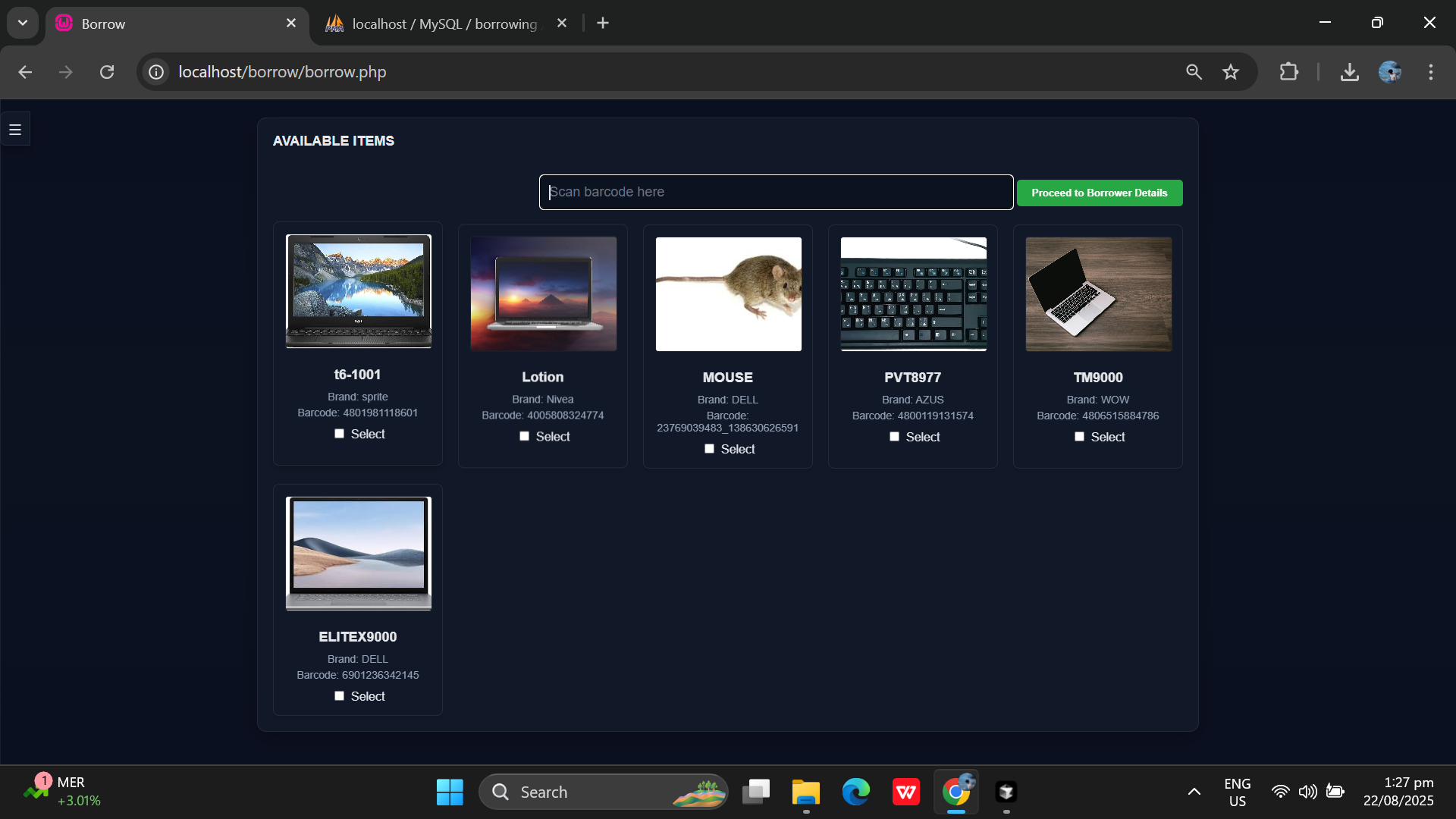Open the sidebar hamburger menu

tap(15, 129)
